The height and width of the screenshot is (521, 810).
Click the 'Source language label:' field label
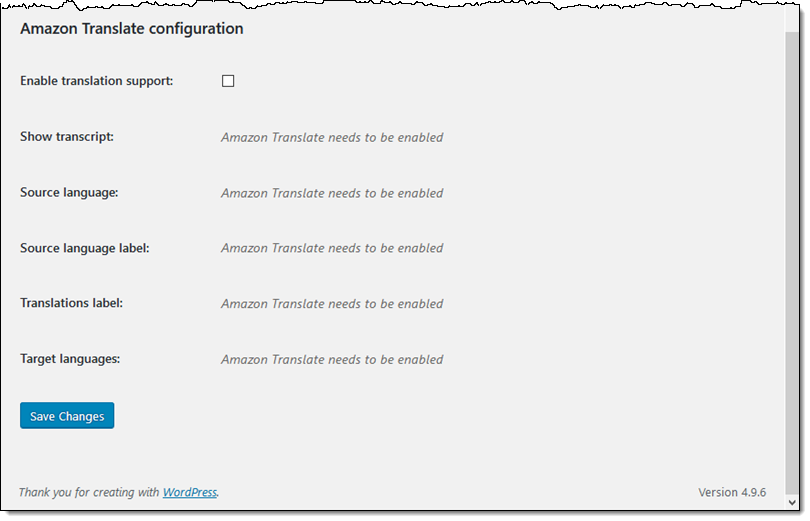coord(84,248)
